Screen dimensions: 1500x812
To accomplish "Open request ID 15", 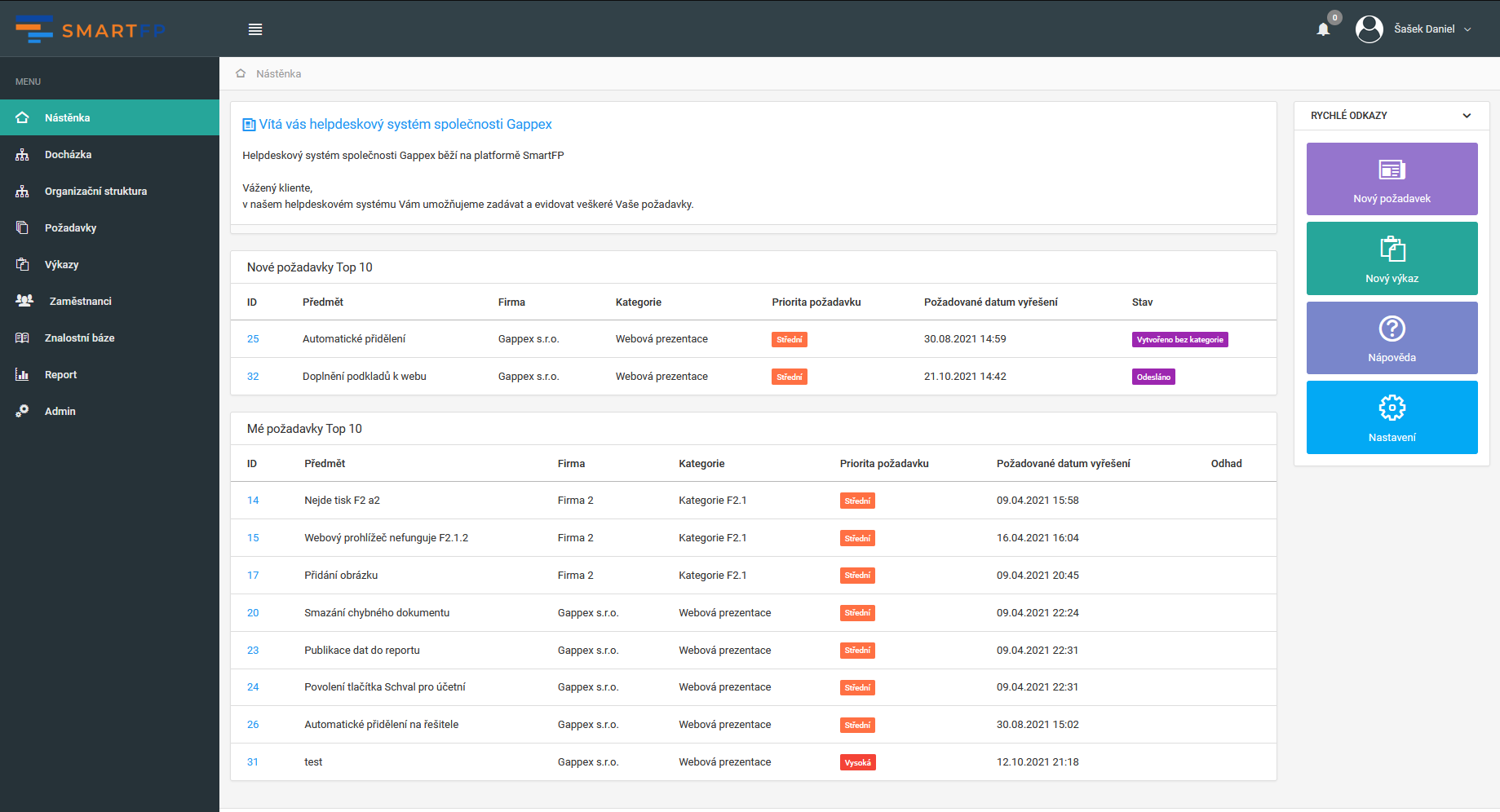I will (x=253, y=538).
